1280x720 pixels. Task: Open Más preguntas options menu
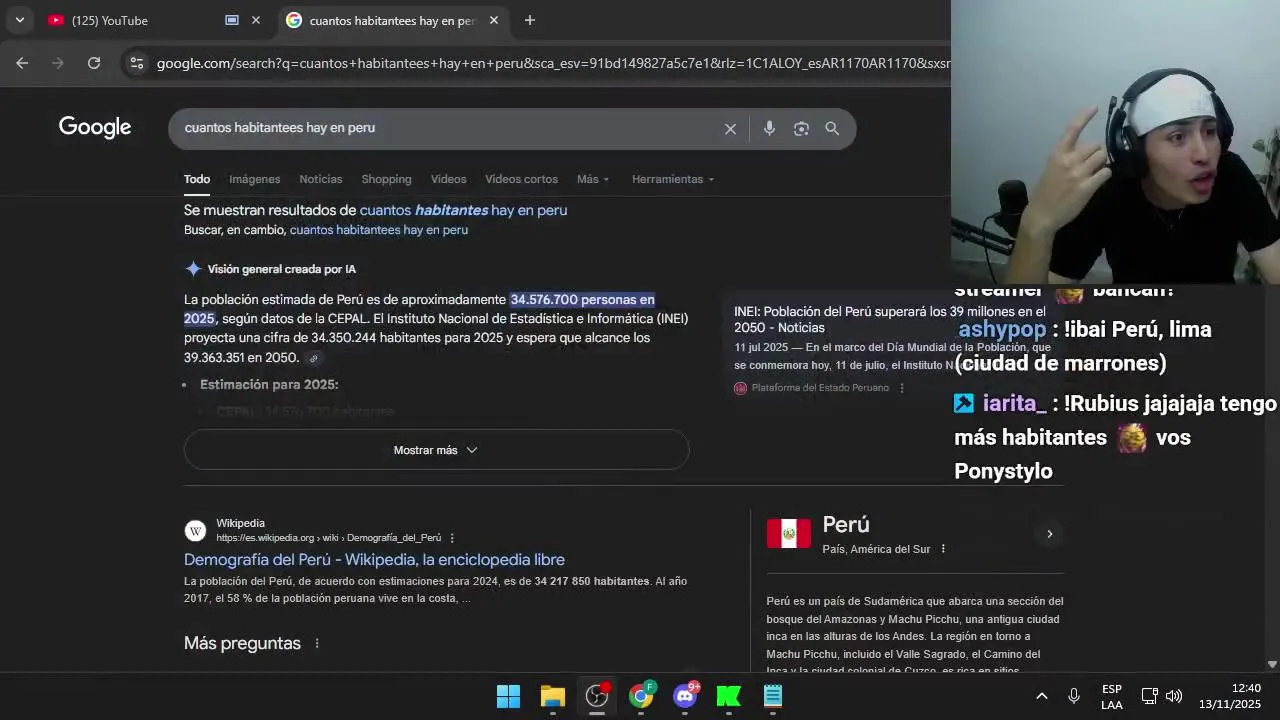[x=317, y=643]
